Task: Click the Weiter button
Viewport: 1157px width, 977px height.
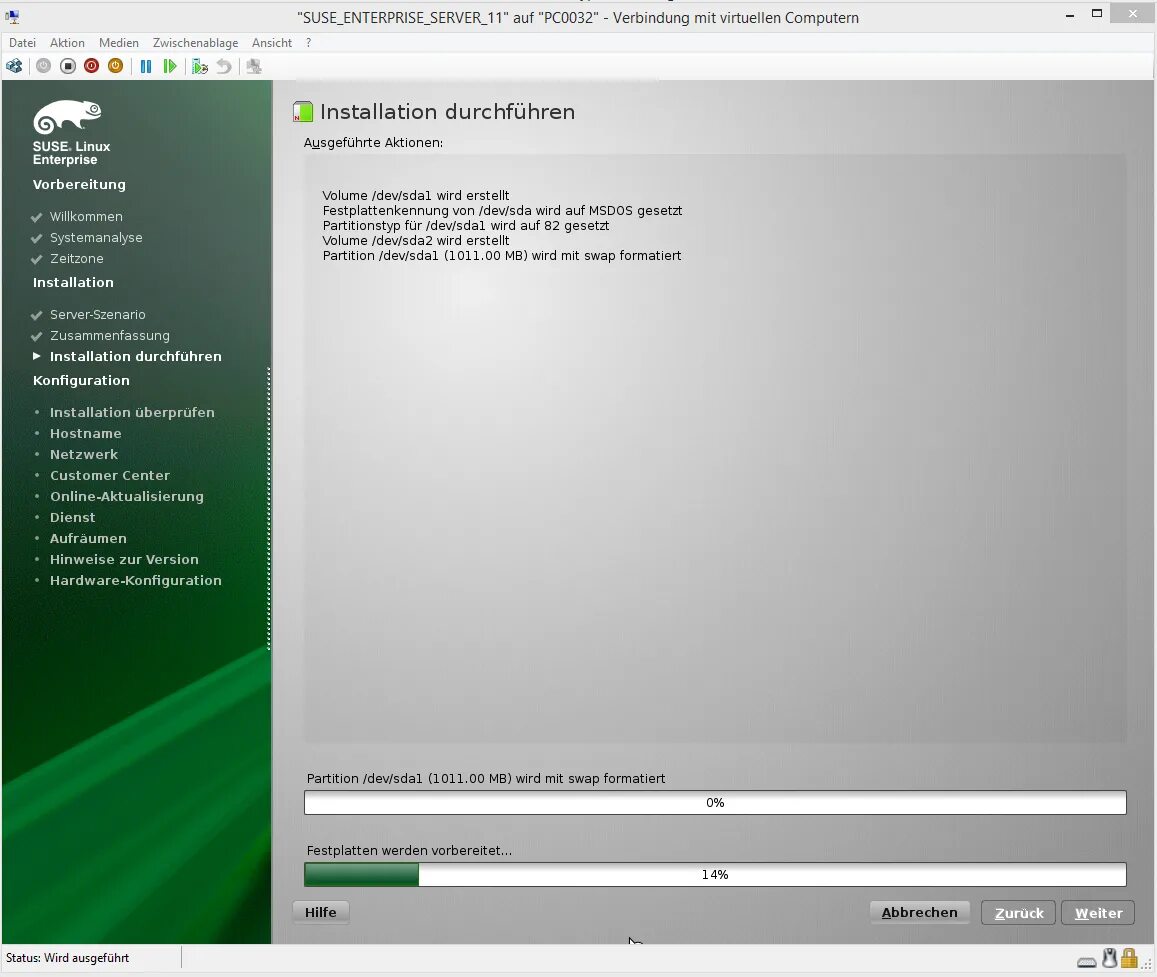Action: point(1098,913)
